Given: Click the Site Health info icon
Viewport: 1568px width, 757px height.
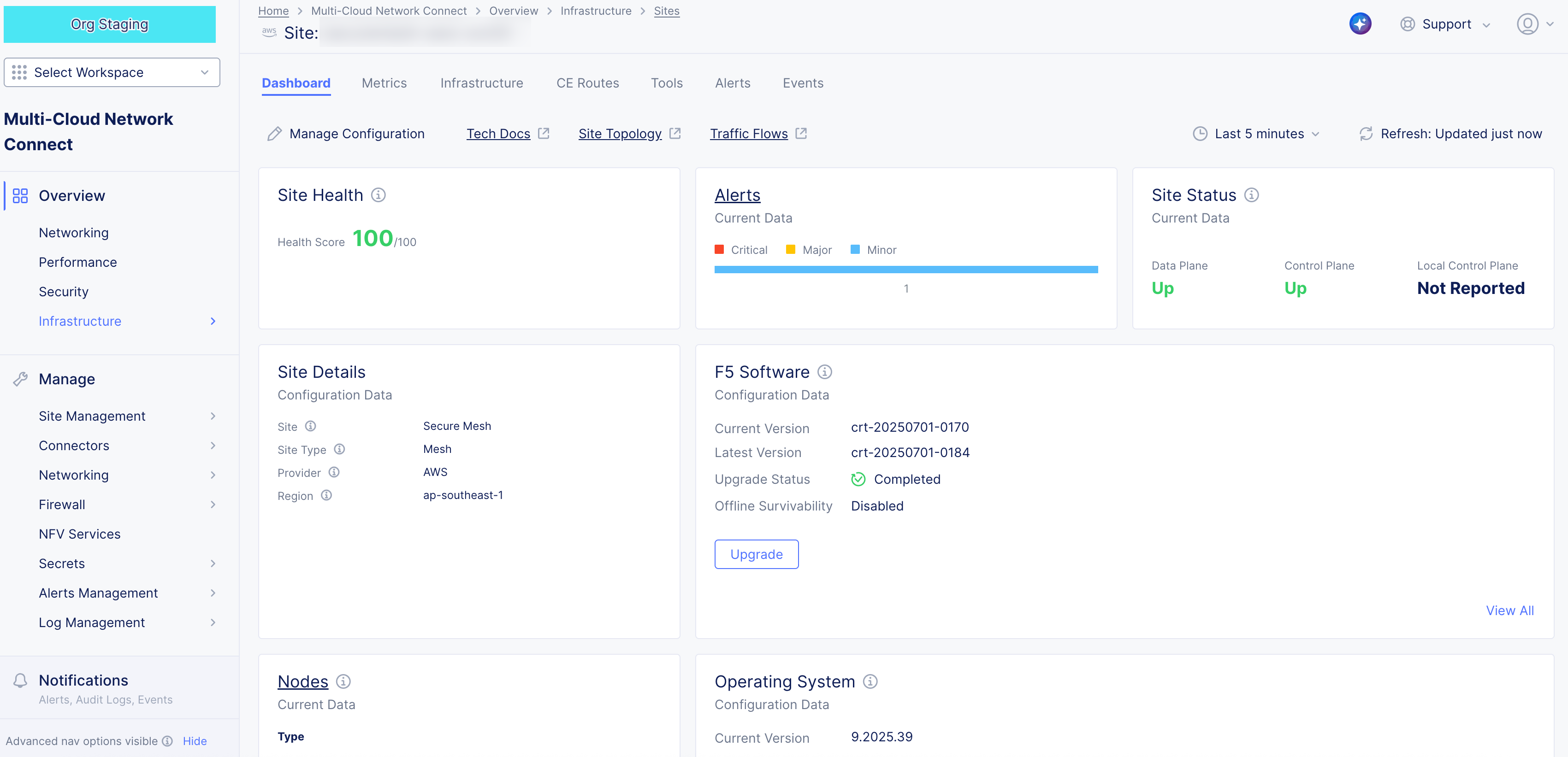Looking at the screenshot, I should [379, 195].
